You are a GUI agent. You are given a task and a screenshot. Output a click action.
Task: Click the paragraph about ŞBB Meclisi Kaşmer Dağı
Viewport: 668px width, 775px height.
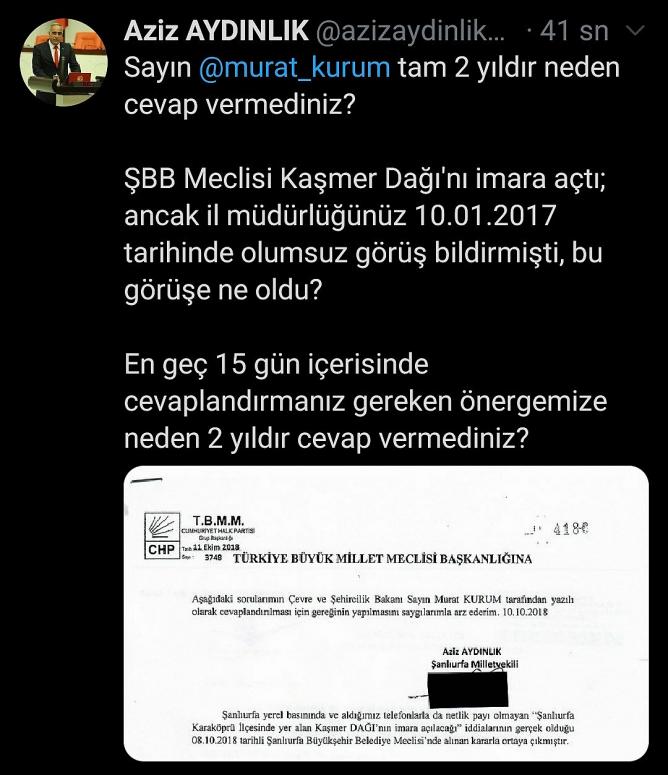(x=365, y=234)
